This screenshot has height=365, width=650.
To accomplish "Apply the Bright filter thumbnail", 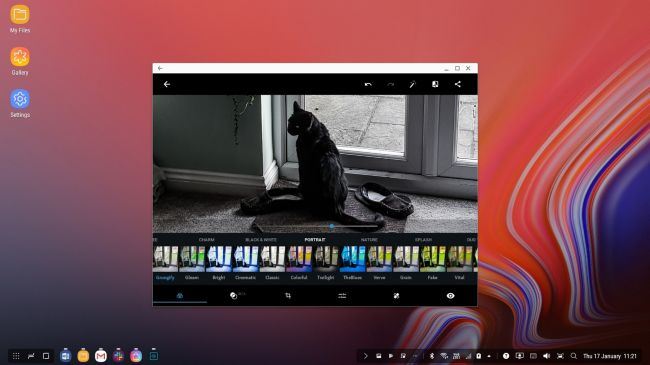I will [219, 259].
